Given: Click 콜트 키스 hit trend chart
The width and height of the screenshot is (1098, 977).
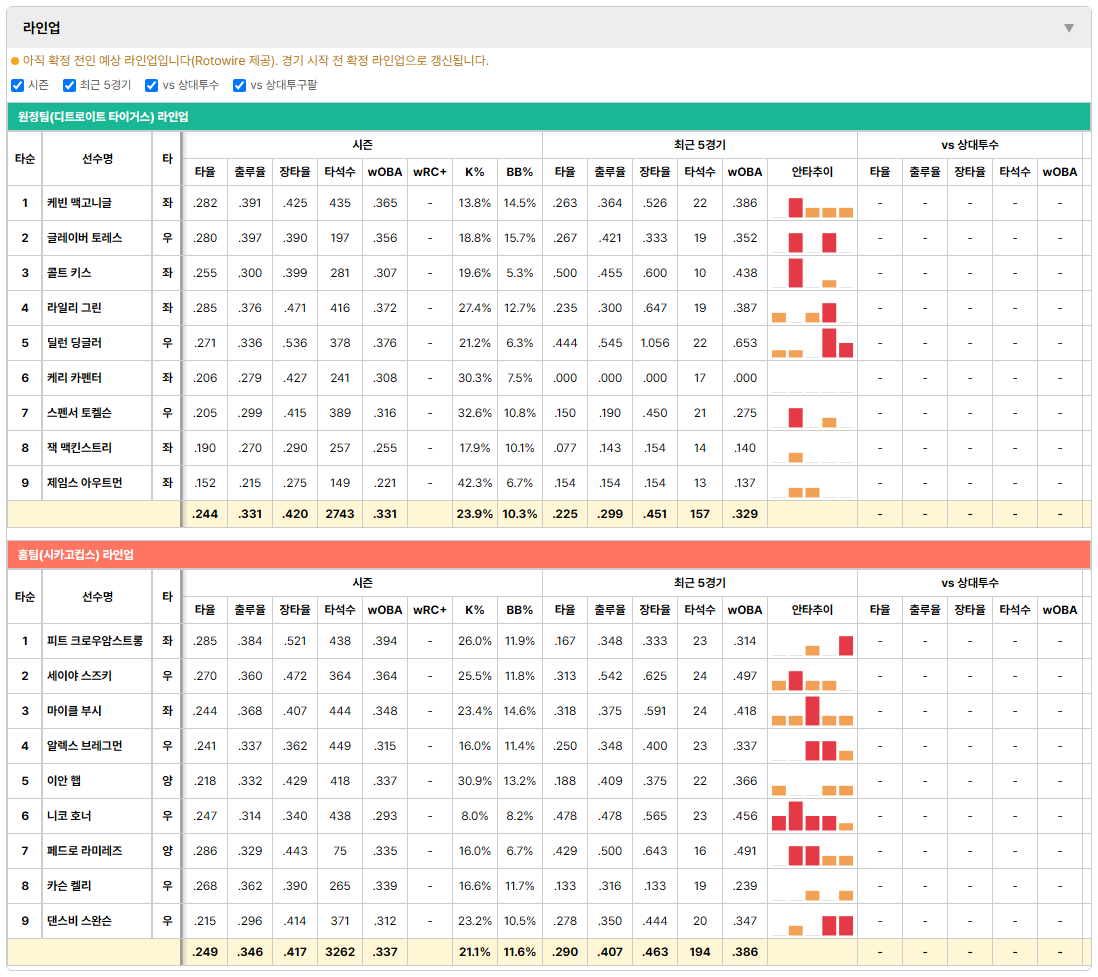Looking at the screenshot, I should click(x=812, y=273).
